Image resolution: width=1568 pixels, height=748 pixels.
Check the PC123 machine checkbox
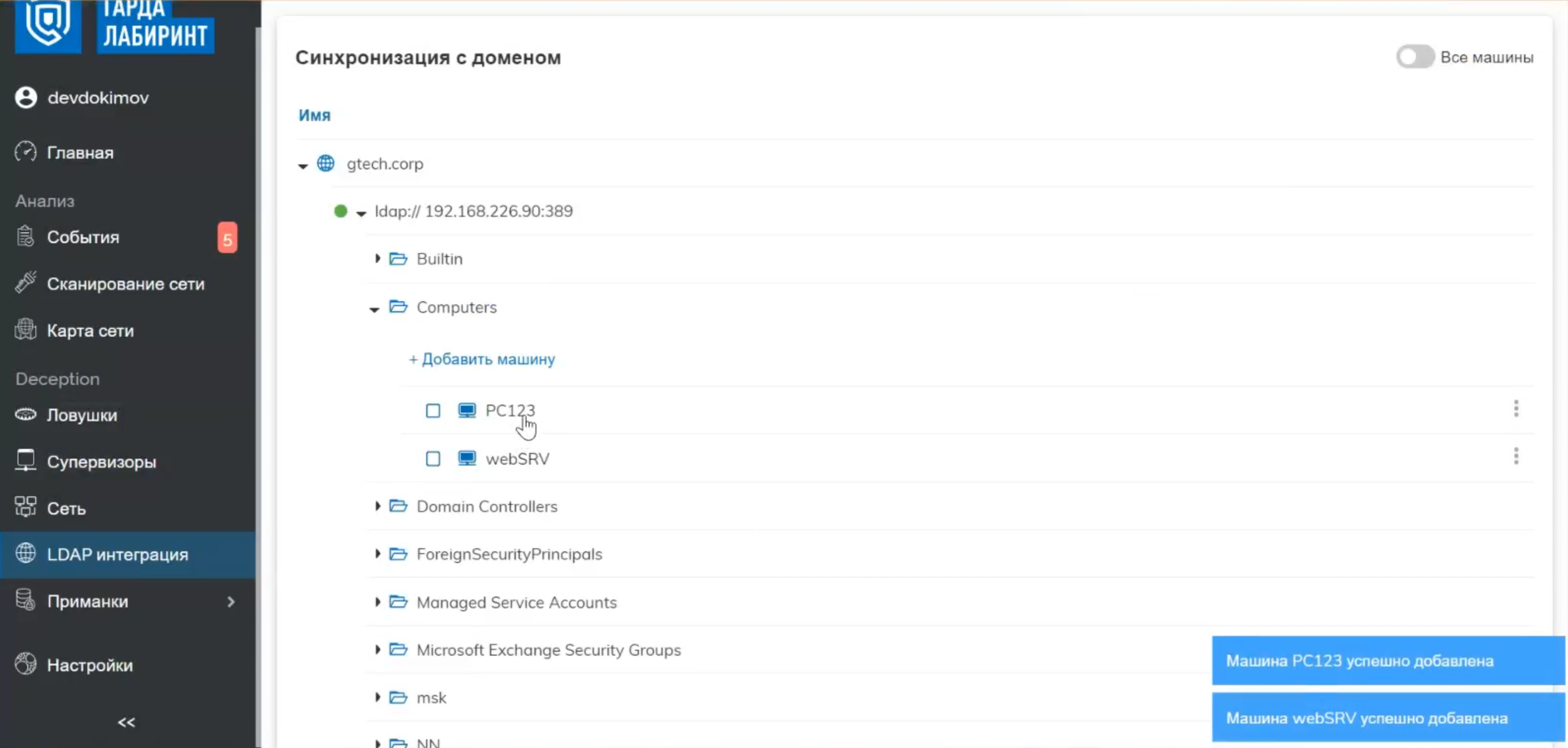pyautogui.click(x=433, y=411)
